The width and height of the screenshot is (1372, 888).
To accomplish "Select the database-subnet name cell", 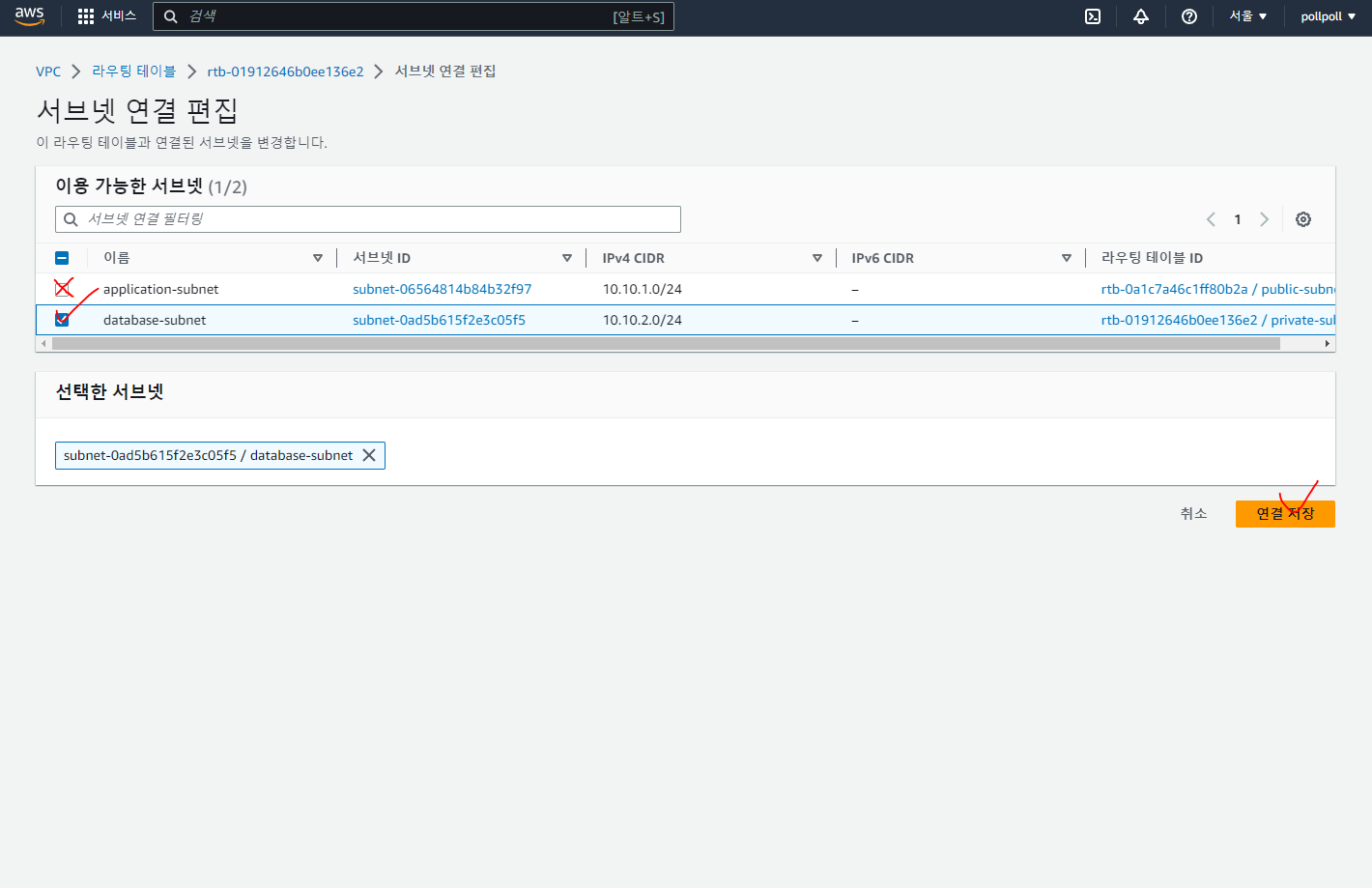I will click(155, 320).
